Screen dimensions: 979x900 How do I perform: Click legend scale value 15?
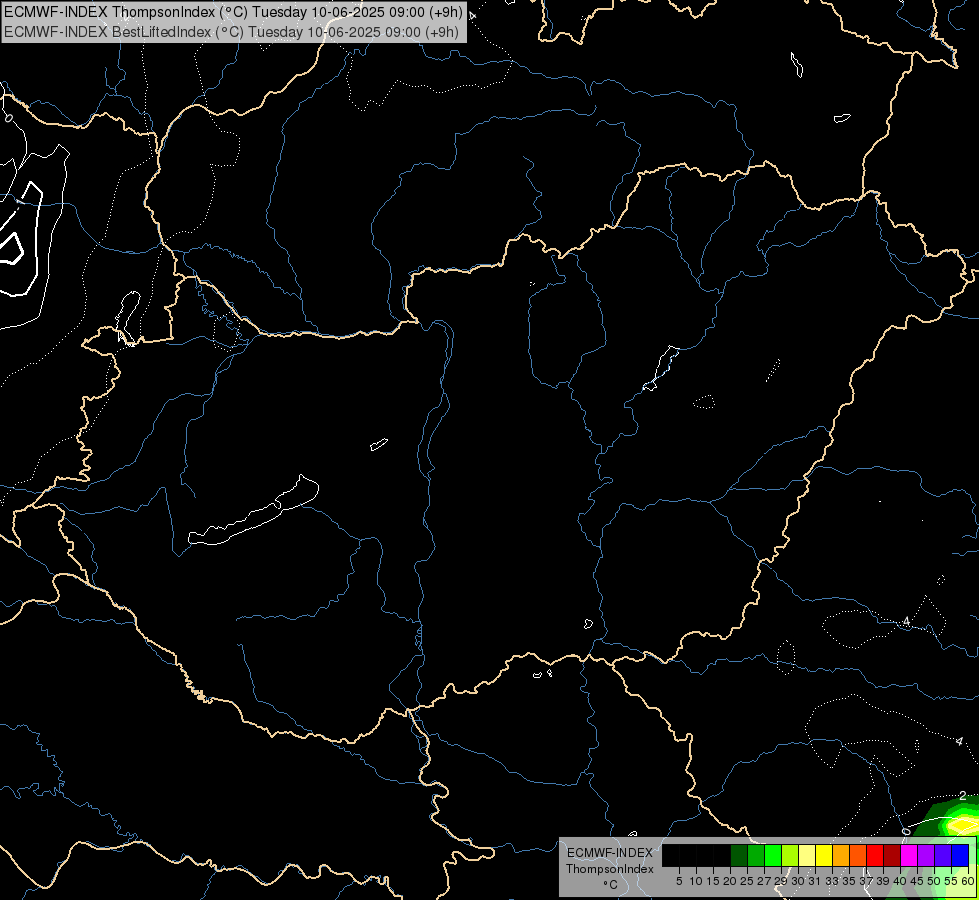tap(713, 881)
